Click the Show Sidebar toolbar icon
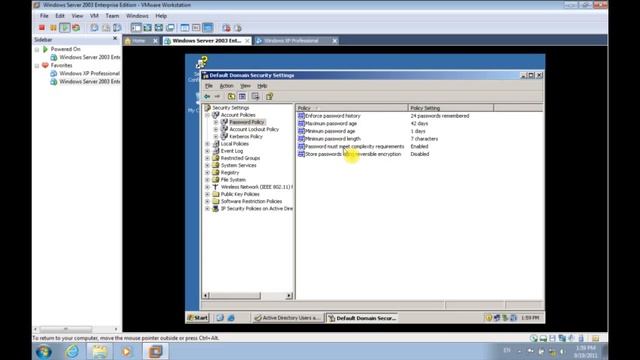Screen dimensions: 640x360 pos(136,28)
